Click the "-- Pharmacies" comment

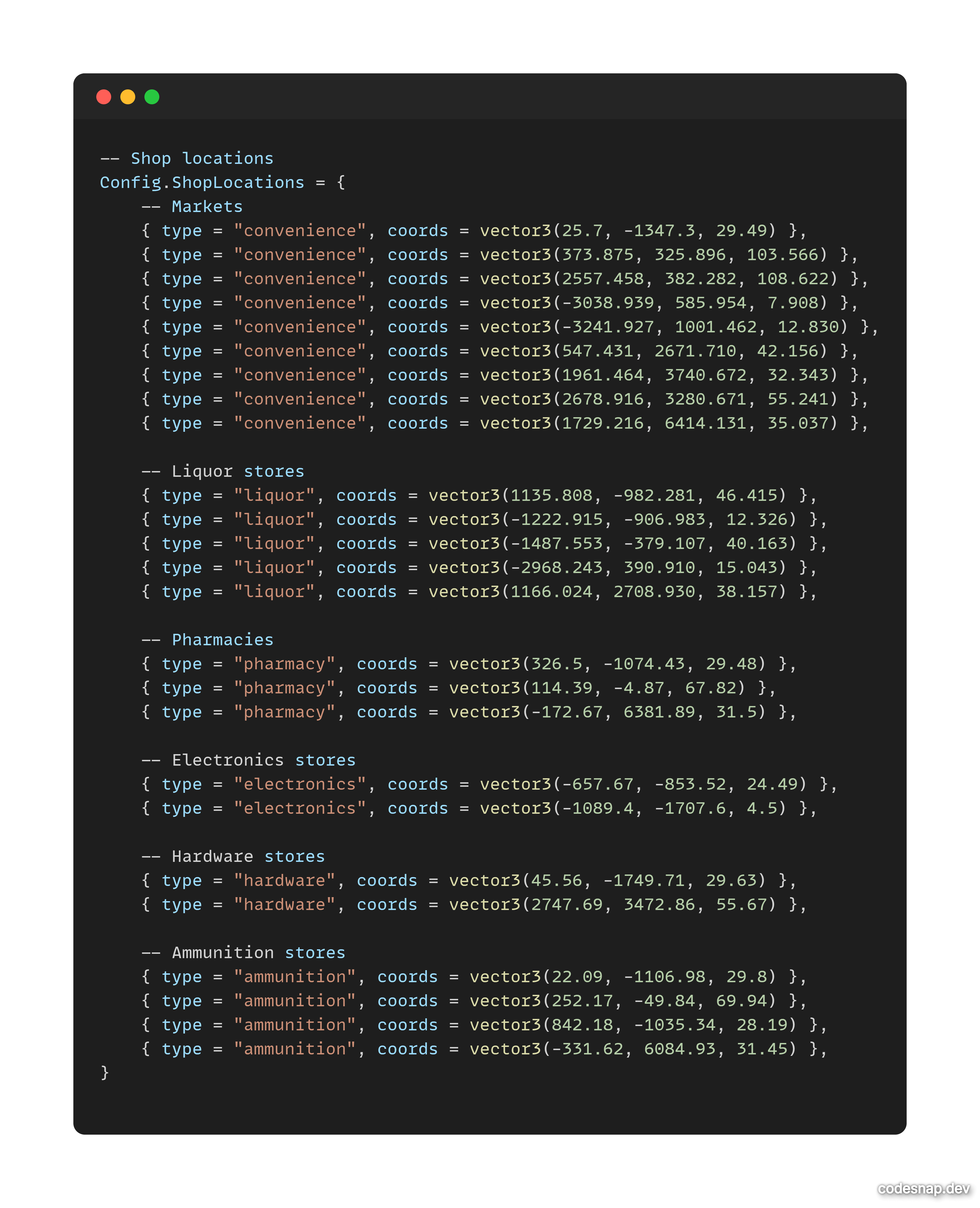point(207,640)
